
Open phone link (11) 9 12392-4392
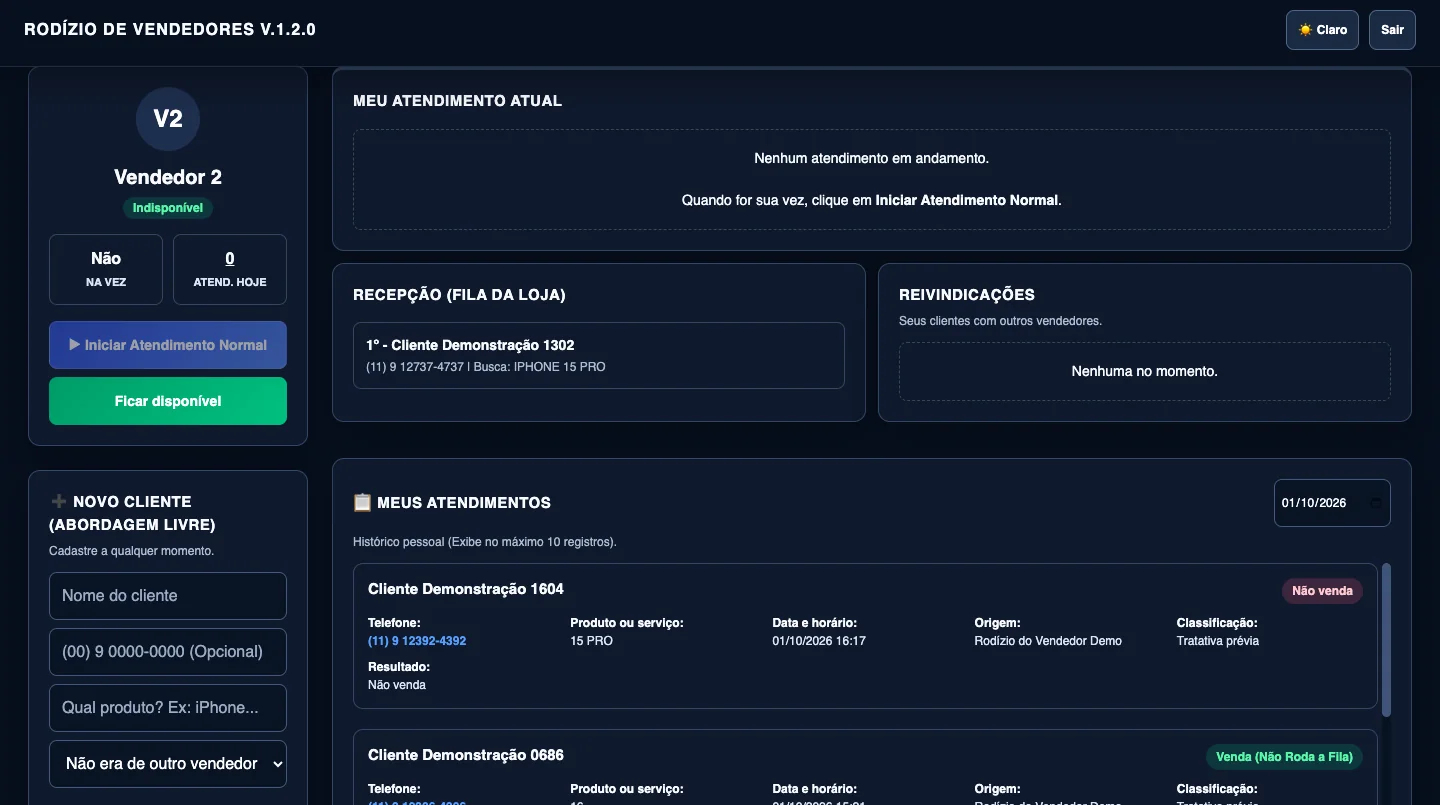pyautogui.click(x=417, y=641)
